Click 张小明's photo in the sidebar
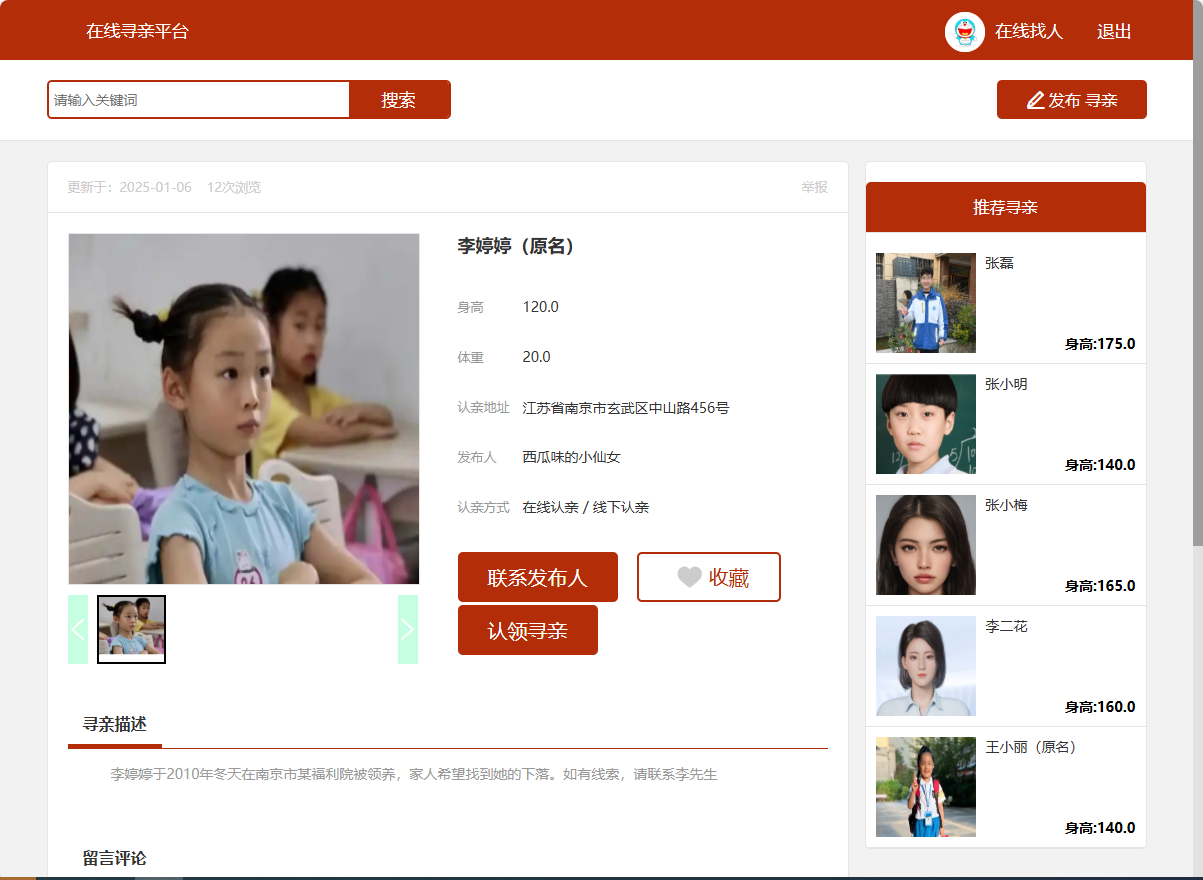Viewport: 1203px width, 880px height. pyautogui.click(x=925, y=423)
